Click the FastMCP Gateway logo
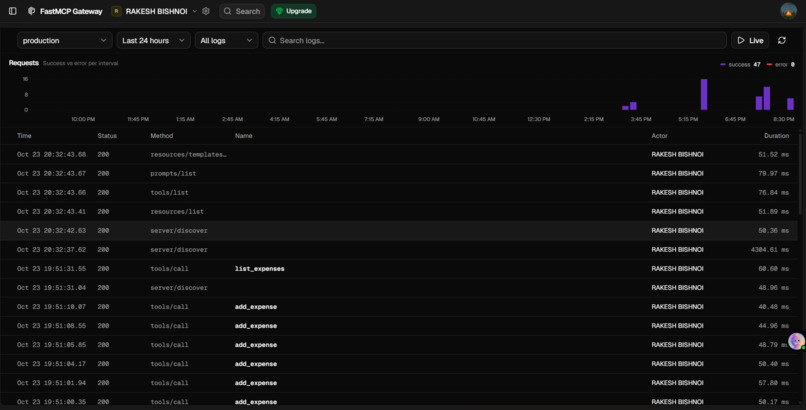The height and width of the screenshot is (410, 806). [x=31, y=11]
